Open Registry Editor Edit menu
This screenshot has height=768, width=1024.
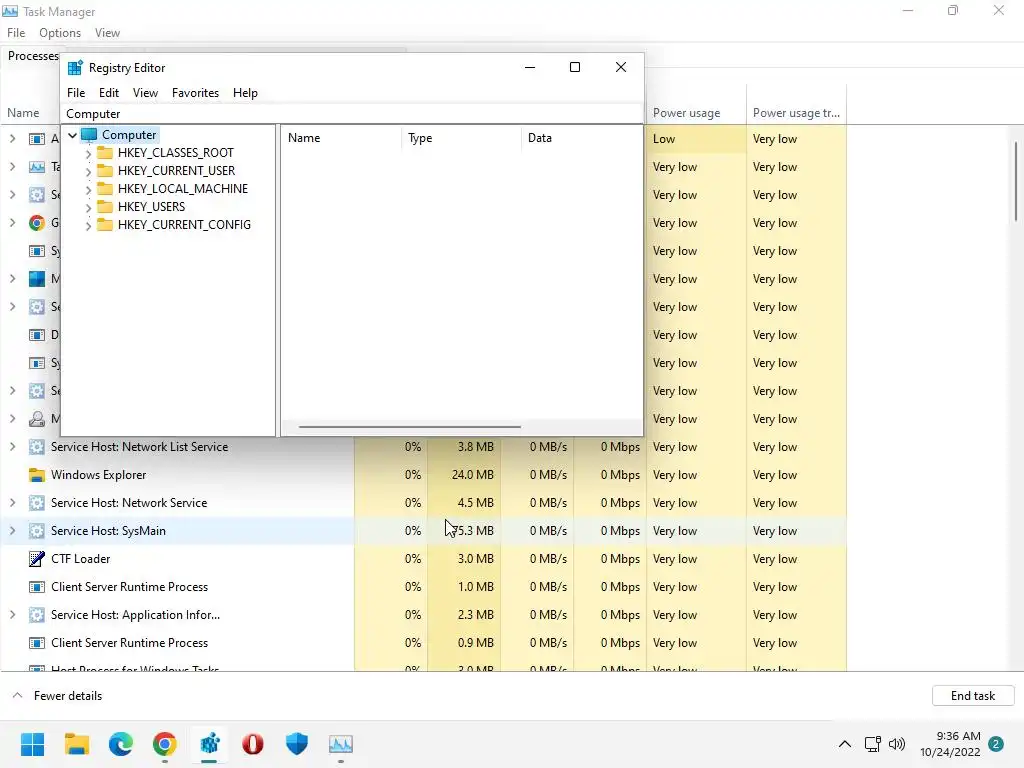tap(108, 93)
